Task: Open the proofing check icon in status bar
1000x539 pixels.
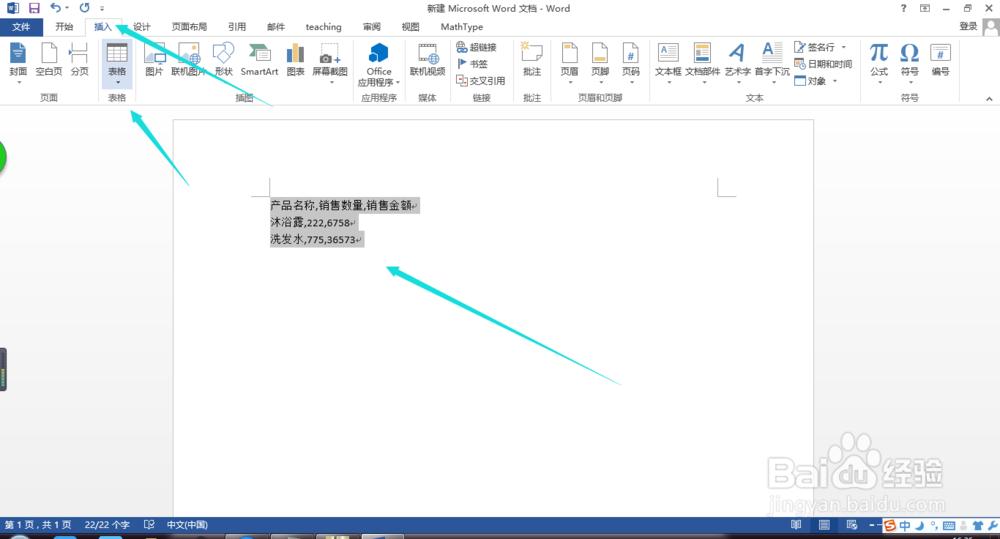Action: [x=149, y=524]
